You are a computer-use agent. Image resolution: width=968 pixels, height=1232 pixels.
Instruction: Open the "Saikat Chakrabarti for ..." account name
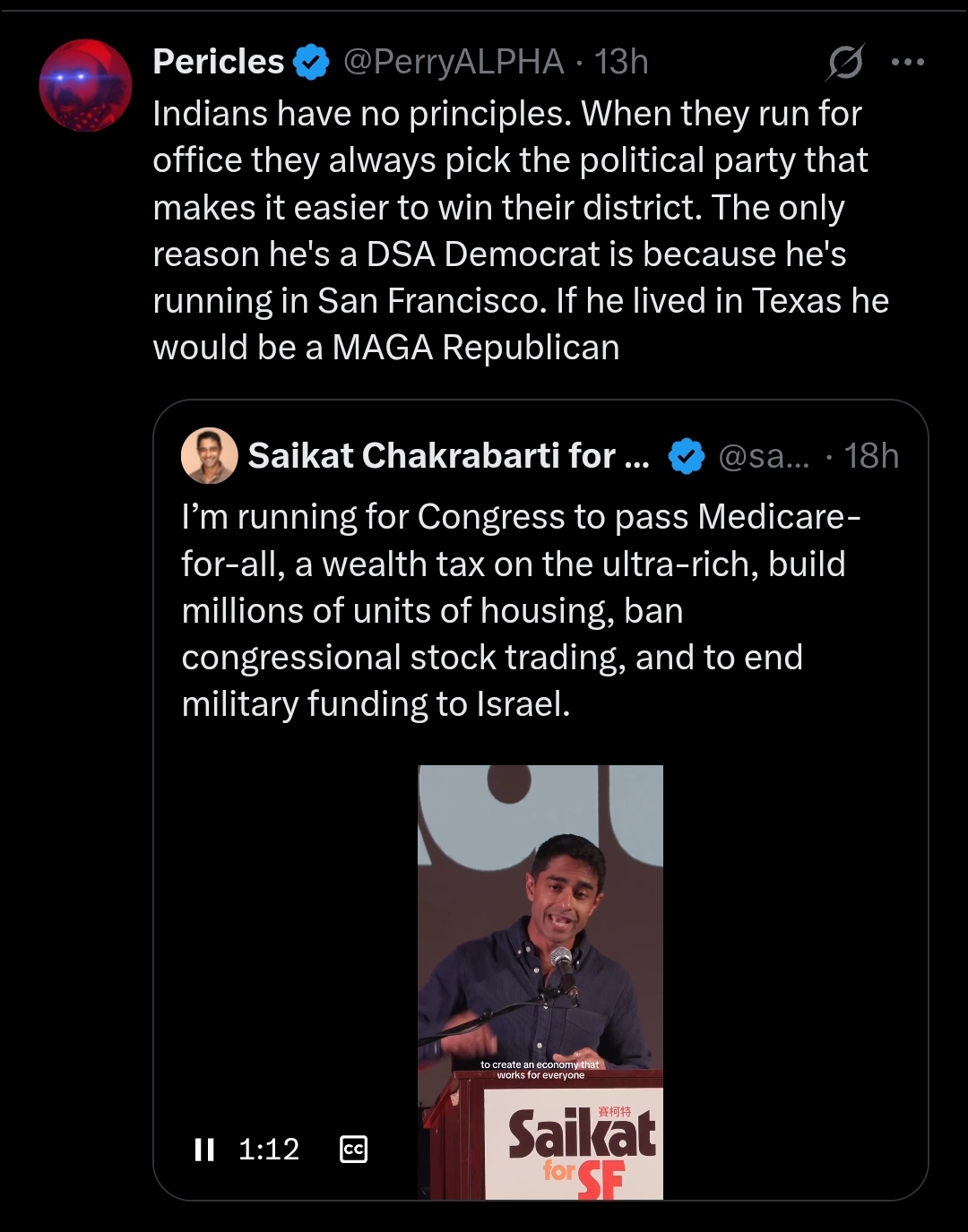coord(448,456)
